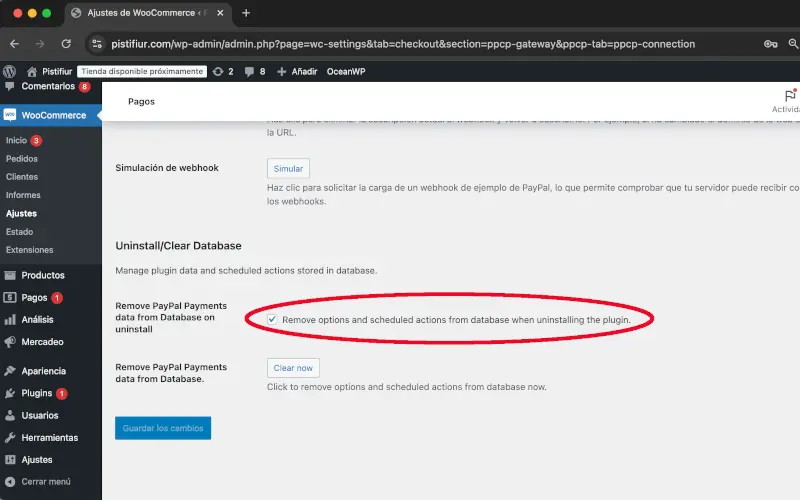Click 'Manage plugin data and scheduled actions' text

tap(246, 270)
